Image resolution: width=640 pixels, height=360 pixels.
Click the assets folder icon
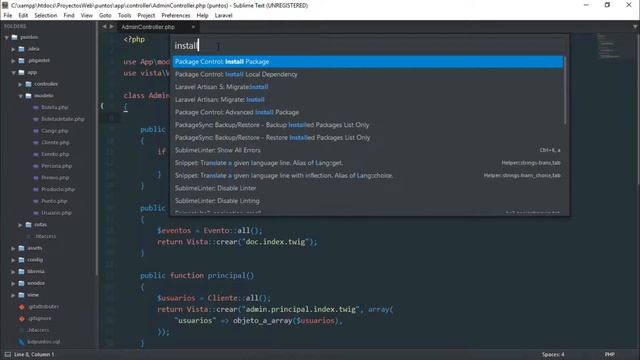(22, 248)
